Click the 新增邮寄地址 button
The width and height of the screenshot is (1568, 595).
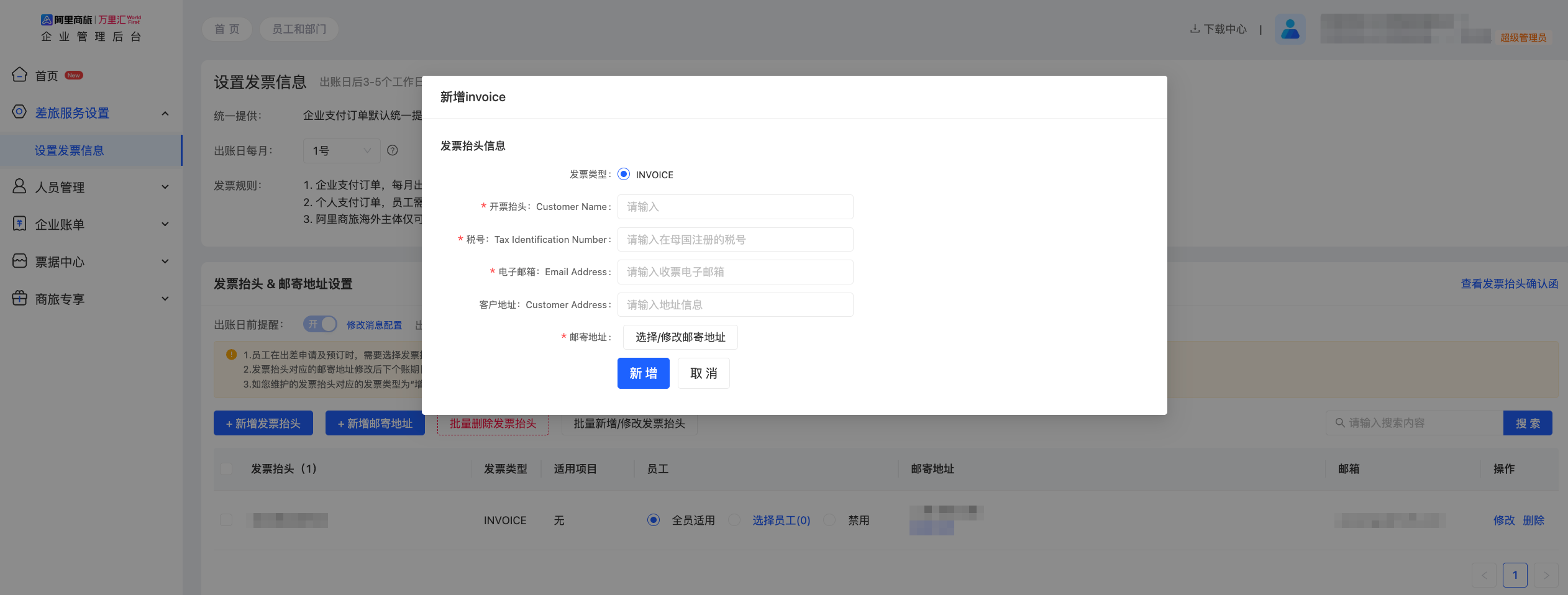(375, 423)
